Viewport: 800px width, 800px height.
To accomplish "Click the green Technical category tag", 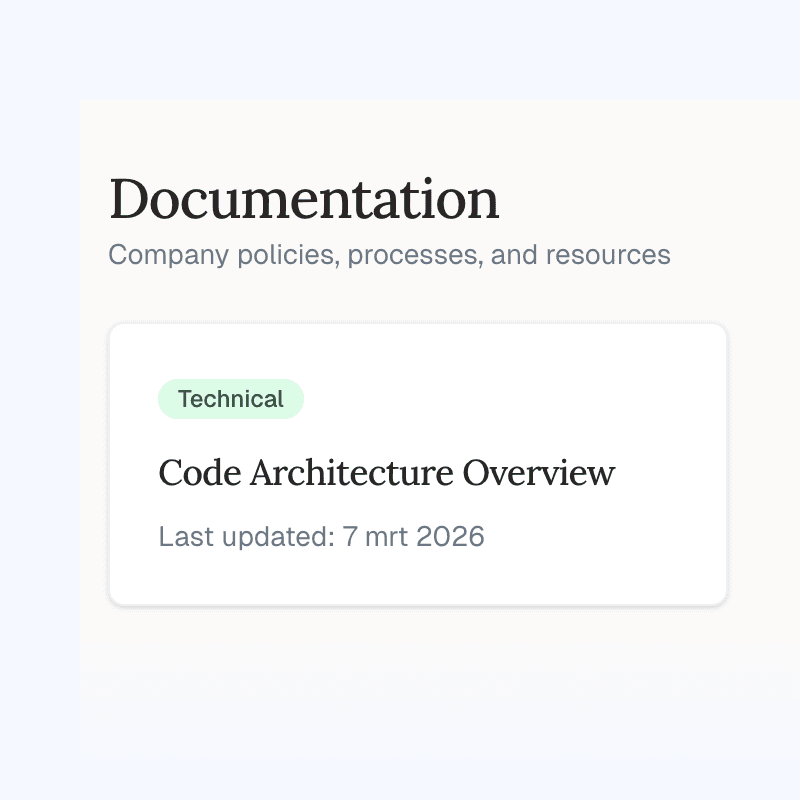I will coord(231,399).
